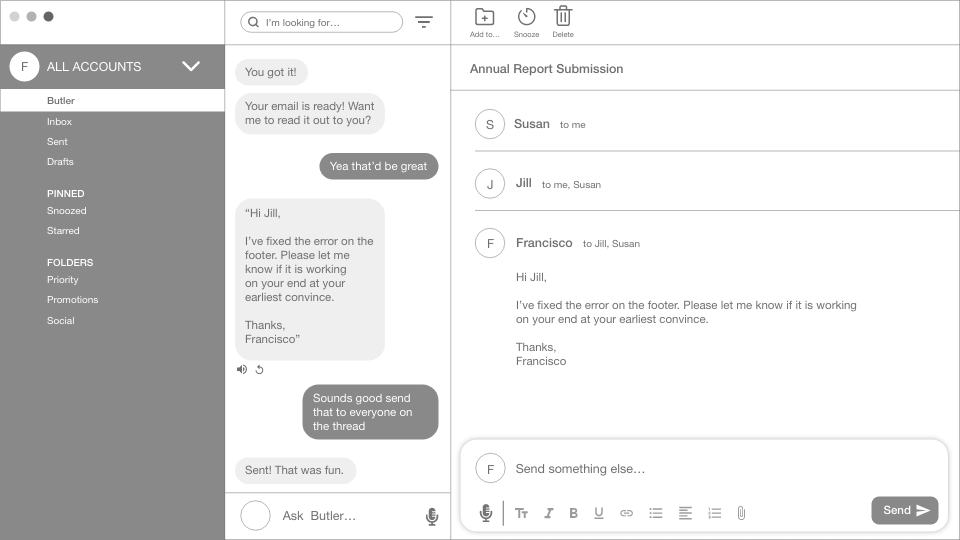The width and height of the screenshot is (960, 540).
Task: Click Francisco's 'to Jill, Susan' recipients
Action: pyautogui.click(x=611, y=244)
